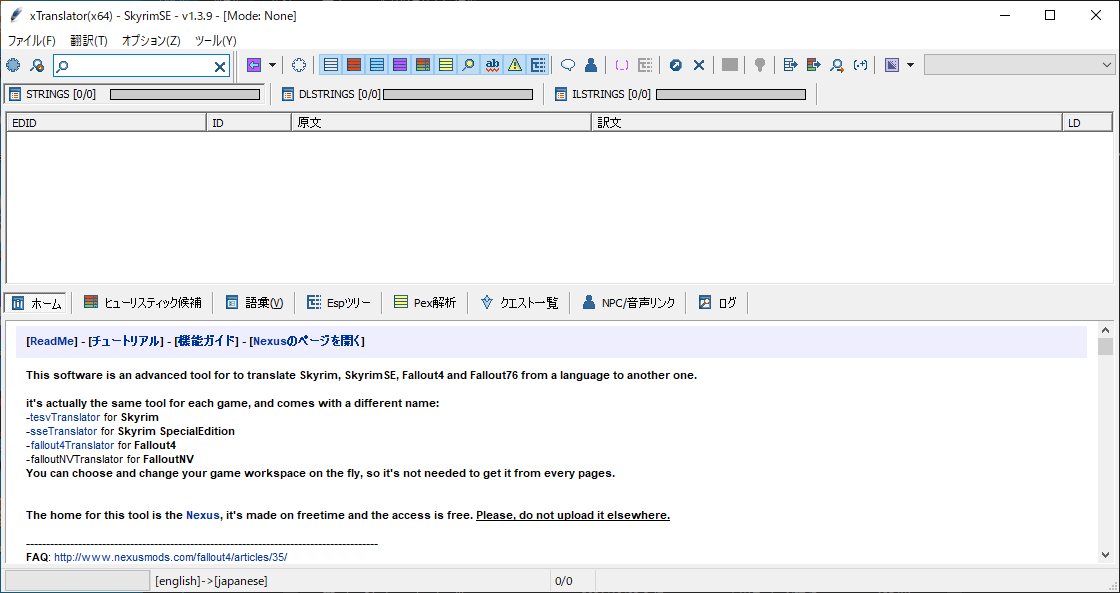The image size is (1120, 593).
Task: Toggle the yellow warning triangle filter
Action: pos(514,66)
